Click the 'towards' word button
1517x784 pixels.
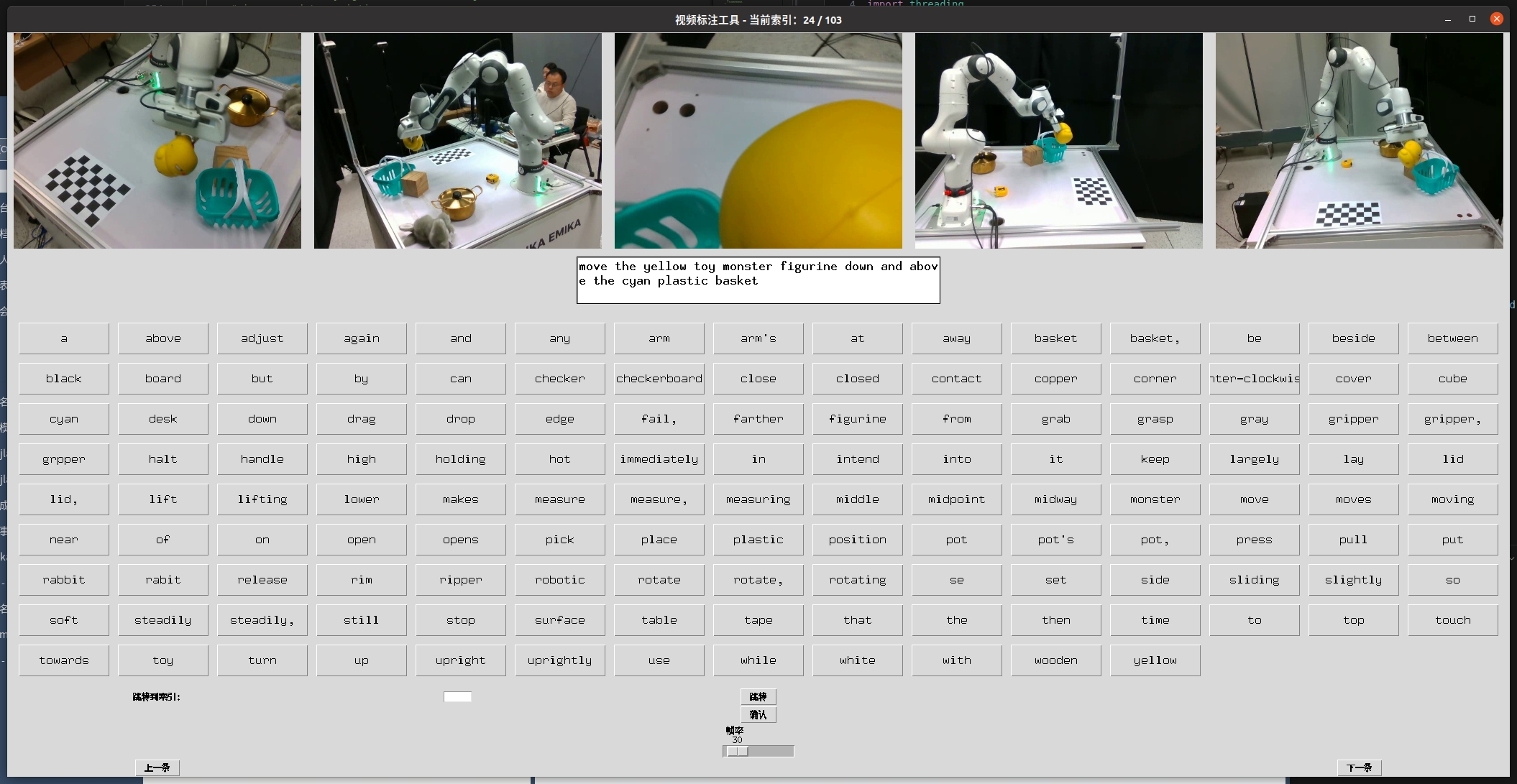(x=64, y=660)
